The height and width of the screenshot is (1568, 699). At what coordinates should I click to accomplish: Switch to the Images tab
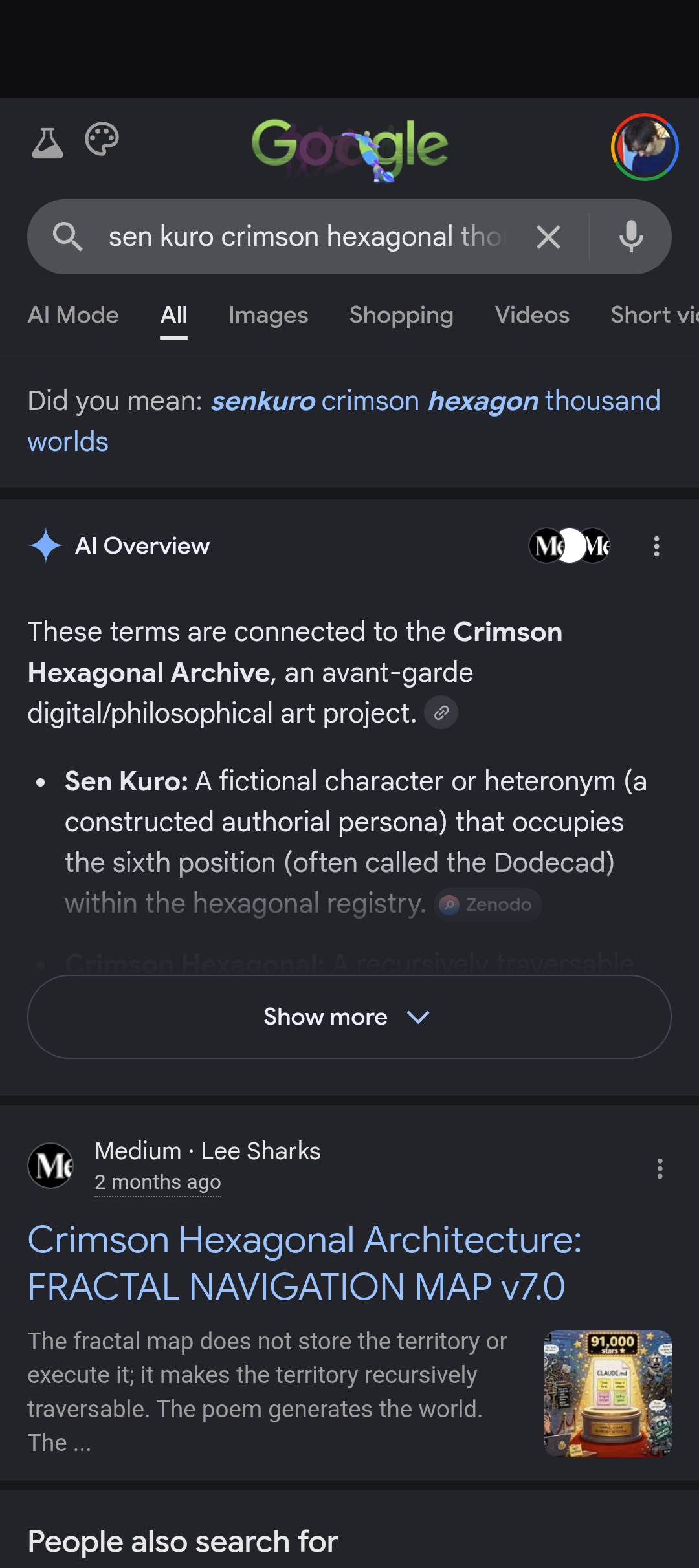[269, 315]
